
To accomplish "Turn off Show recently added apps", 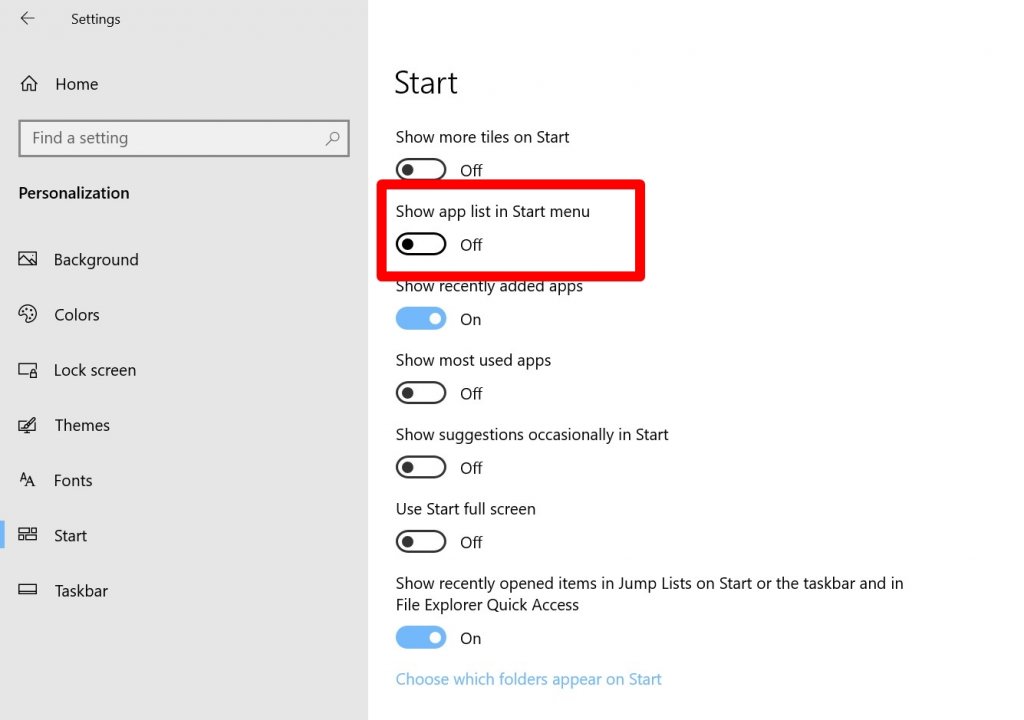I will pyautogui.click(x=420, y=318).
